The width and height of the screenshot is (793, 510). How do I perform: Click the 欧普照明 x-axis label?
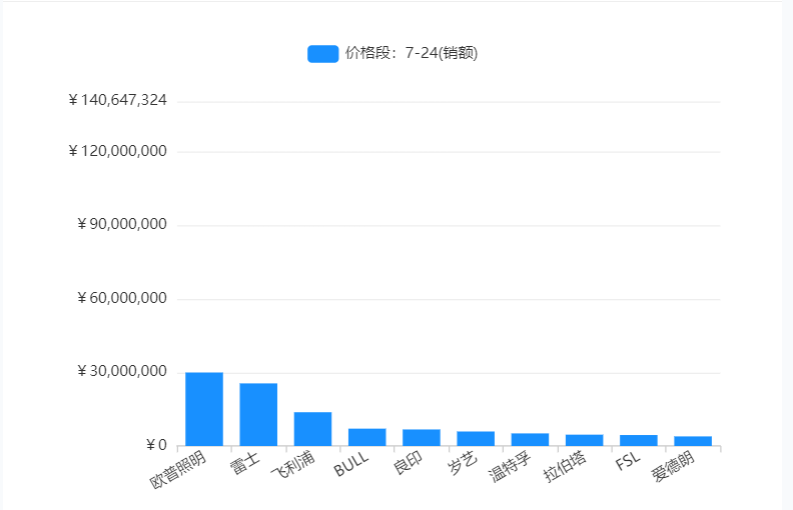(x=180, y=469)
